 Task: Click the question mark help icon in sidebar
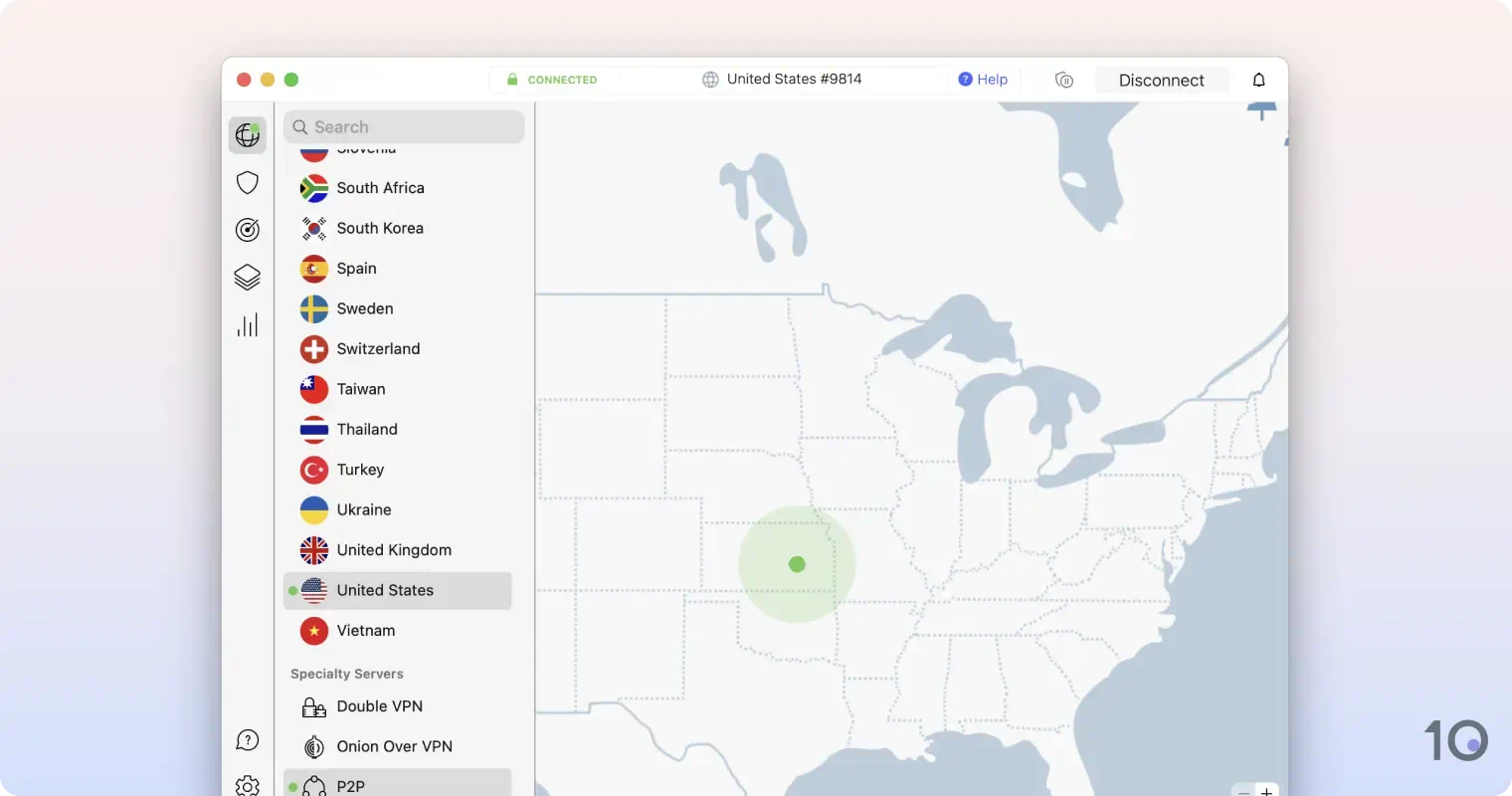pyautogui.click(x=247, y=739)
